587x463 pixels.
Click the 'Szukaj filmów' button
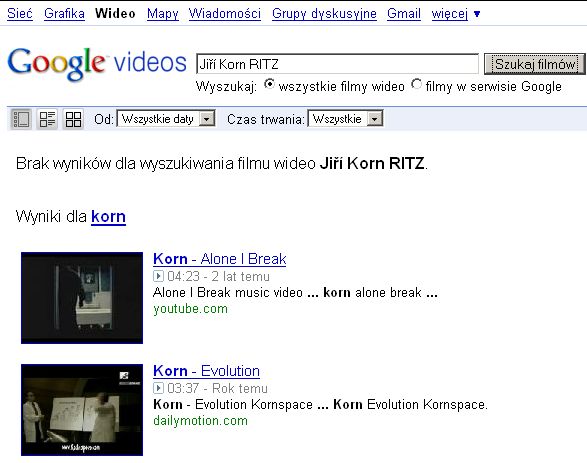(x=535, y=64)
